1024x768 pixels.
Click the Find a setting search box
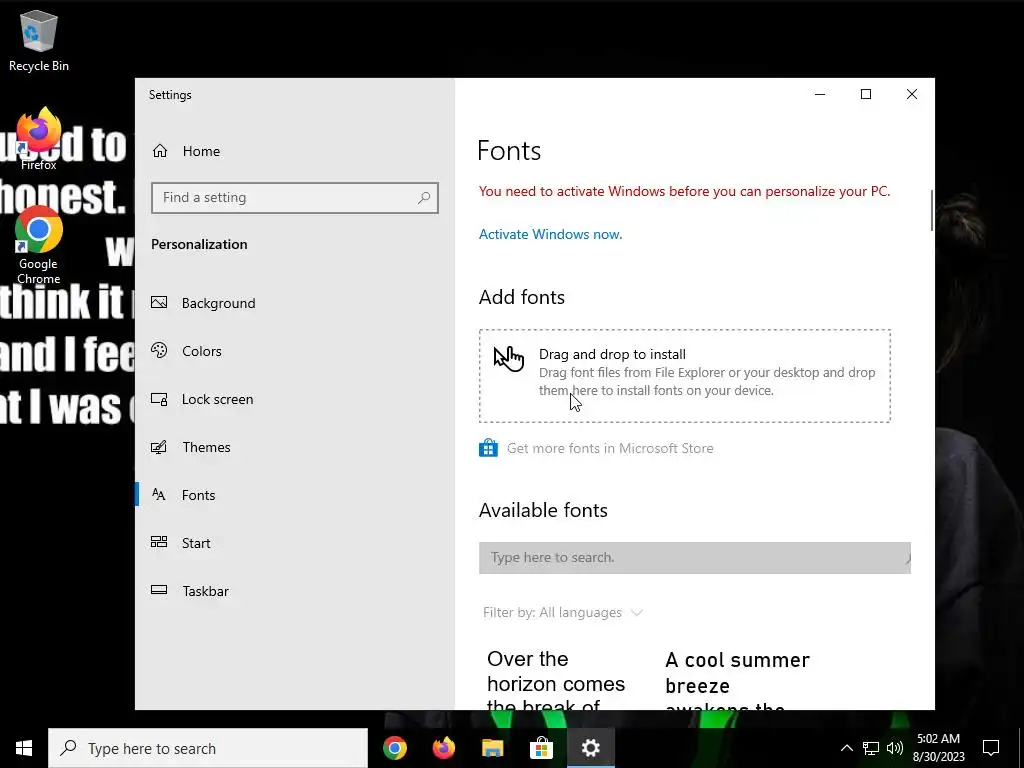click(295, 197)
